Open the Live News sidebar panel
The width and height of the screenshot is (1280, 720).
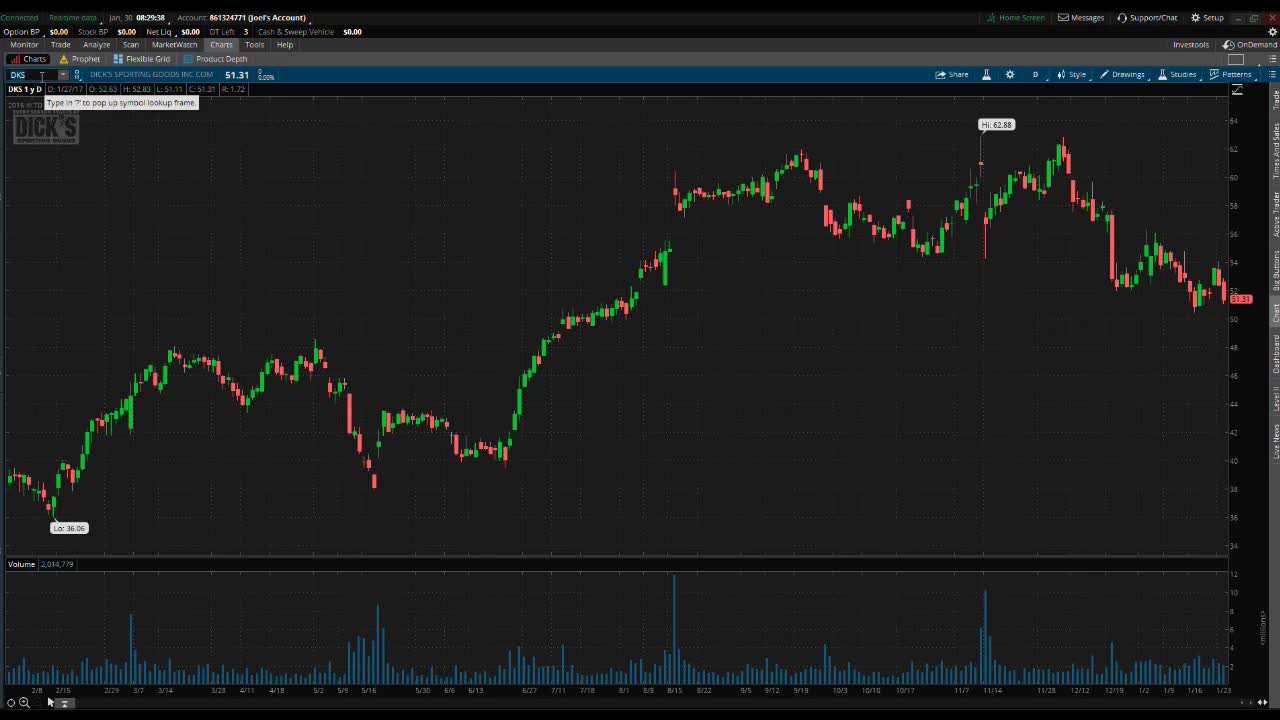(1275, 441)
